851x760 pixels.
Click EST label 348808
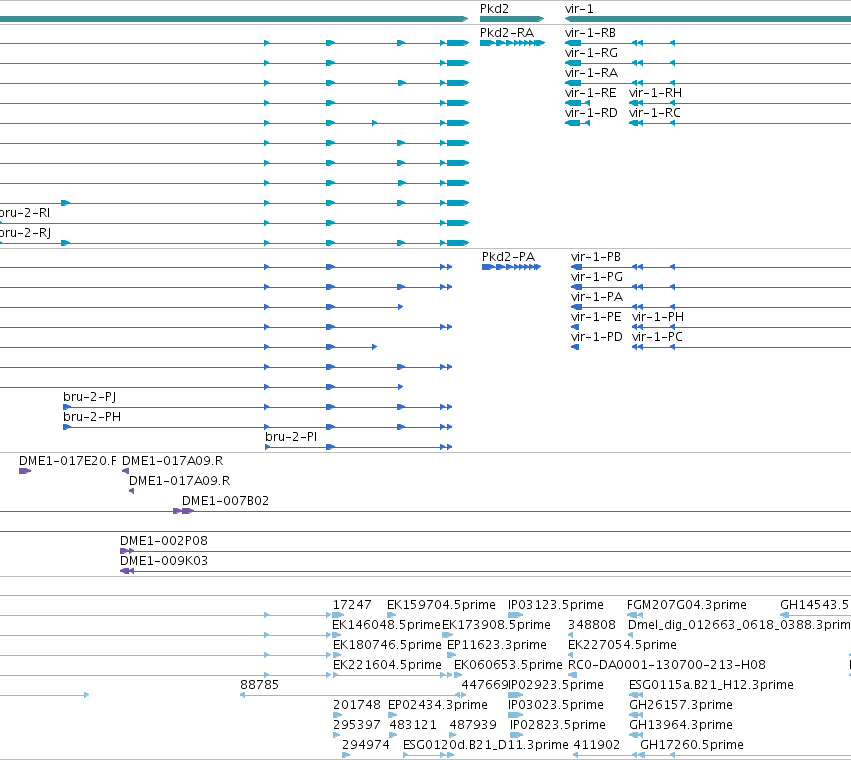592,625
